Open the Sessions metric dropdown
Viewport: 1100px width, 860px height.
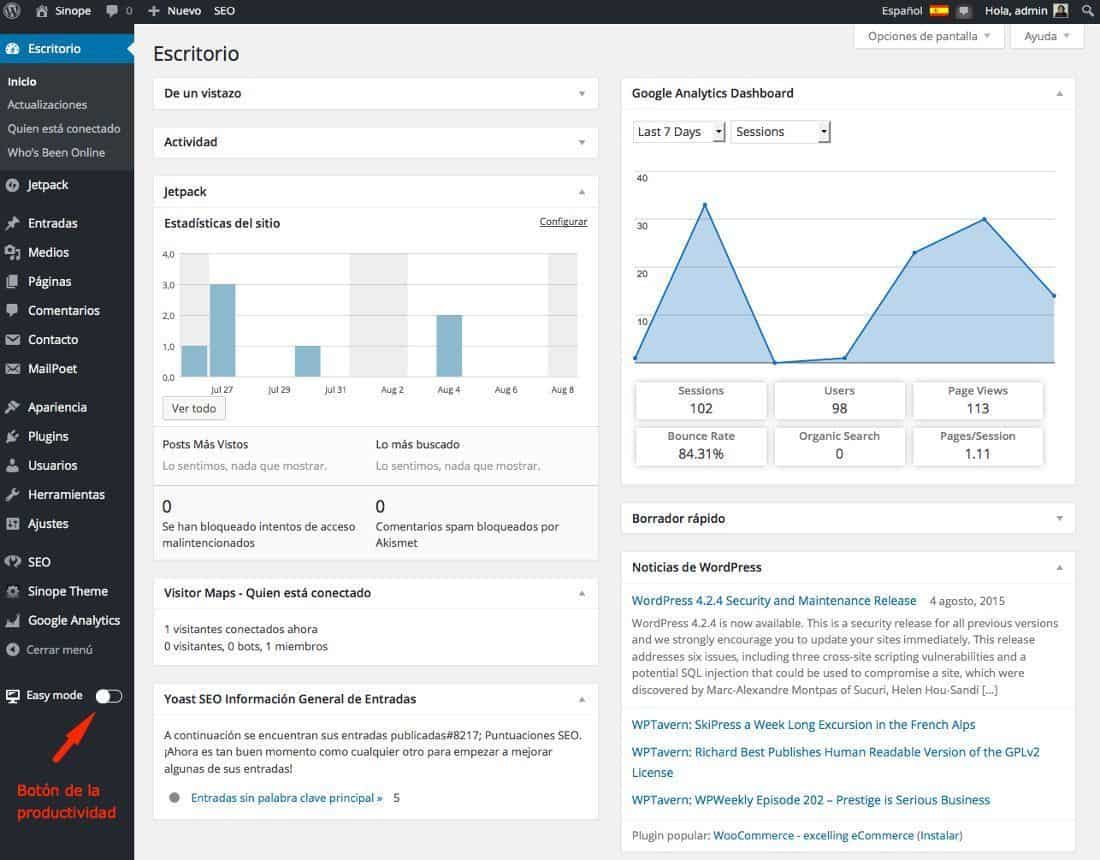click(781, 132)
